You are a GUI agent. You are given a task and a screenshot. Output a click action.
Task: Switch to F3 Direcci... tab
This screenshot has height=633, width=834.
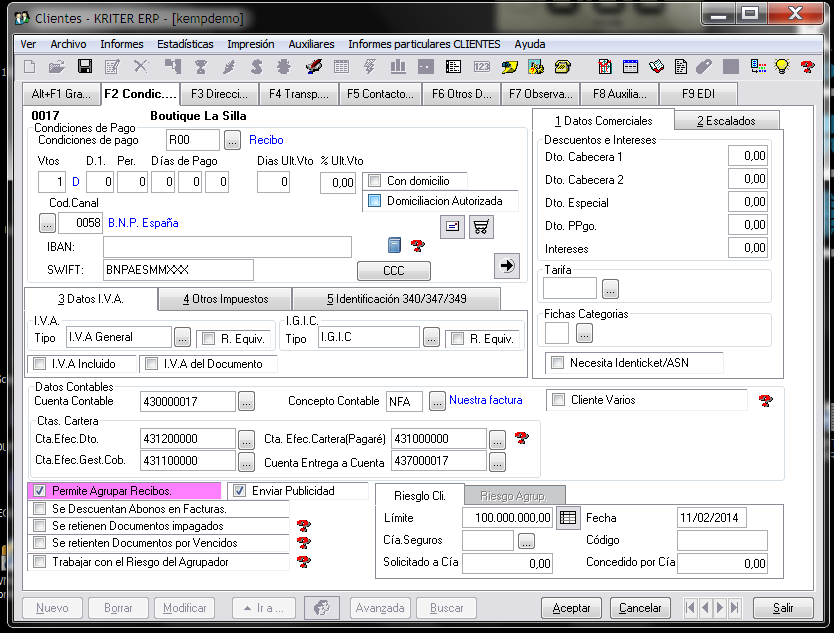(219, 94)
